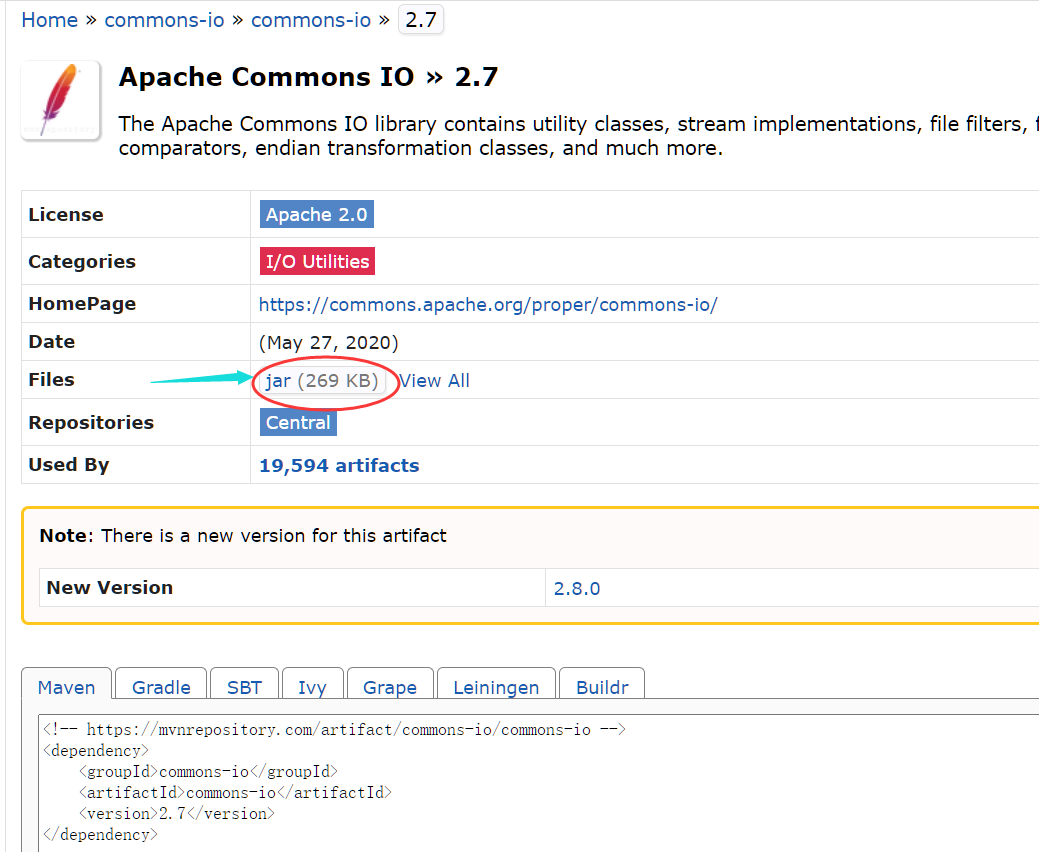Click the library description paragraph
This screenshot has height=852, width=1039.
[x=578, y=136]
